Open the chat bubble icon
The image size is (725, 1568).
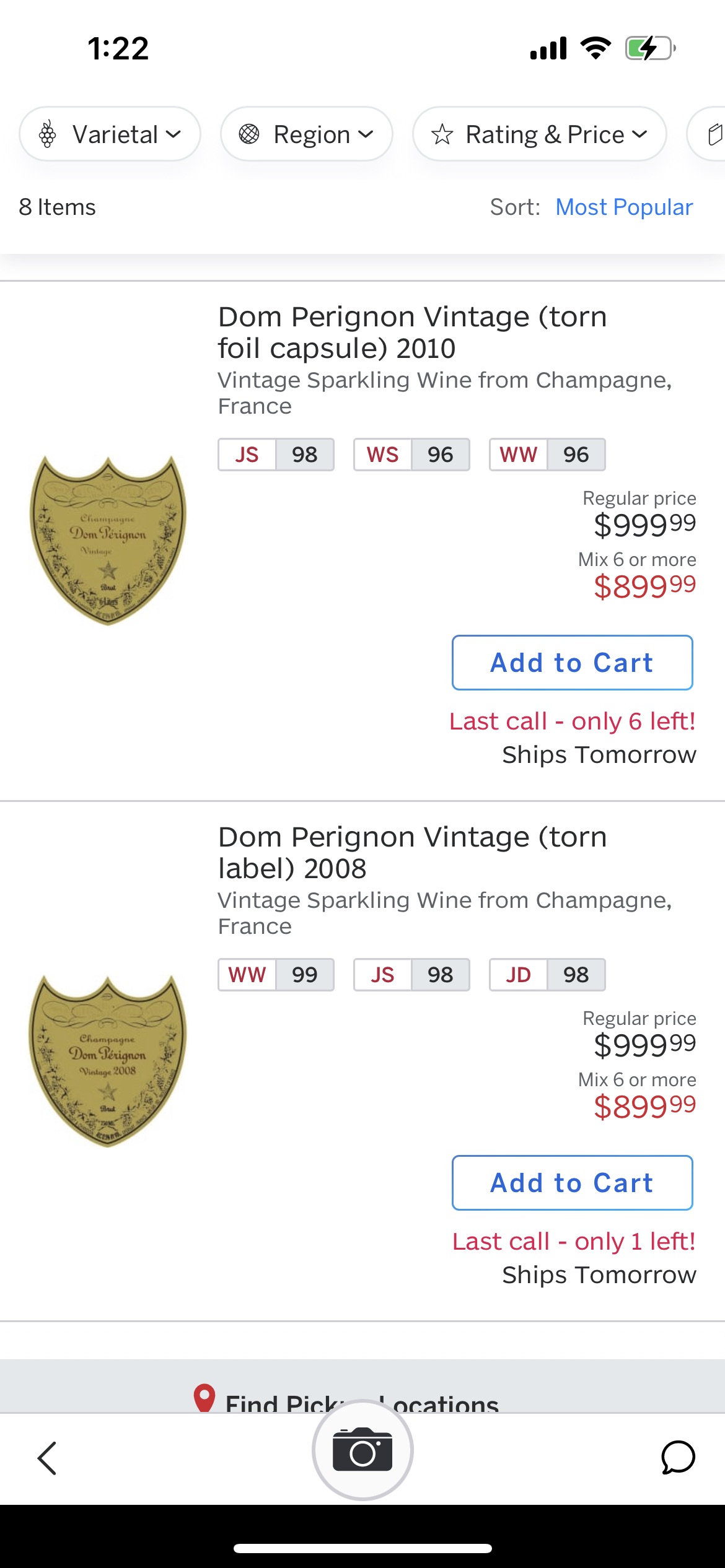click(678, 1458)
